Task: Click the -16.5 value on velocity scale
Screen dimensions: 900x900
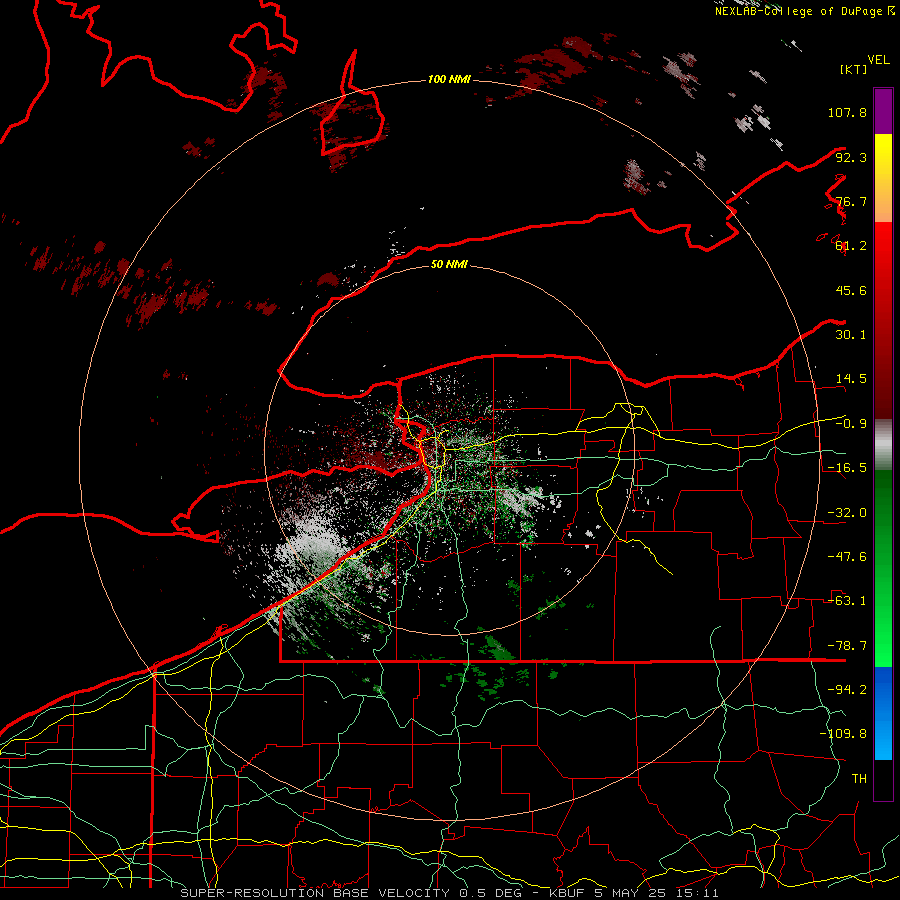Action: [847, 468]
